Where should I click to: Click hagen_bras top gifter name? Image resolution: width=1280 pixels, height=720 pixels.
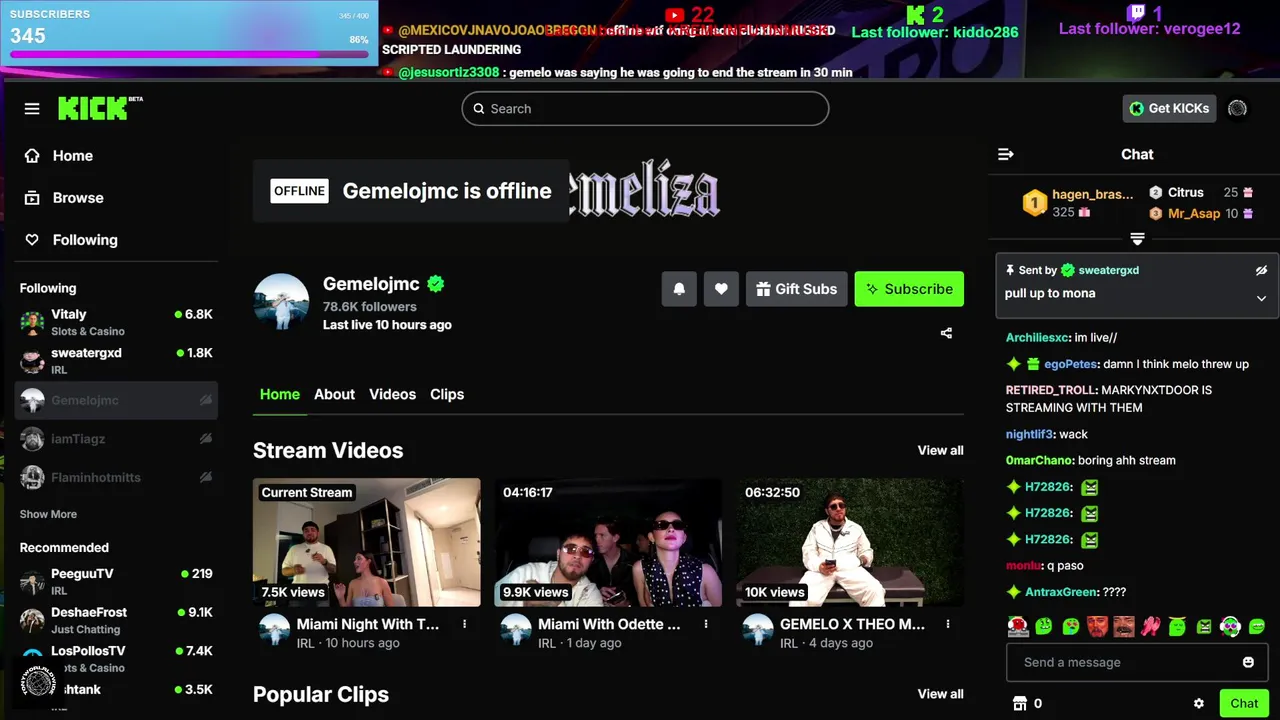click(1092, 194)
